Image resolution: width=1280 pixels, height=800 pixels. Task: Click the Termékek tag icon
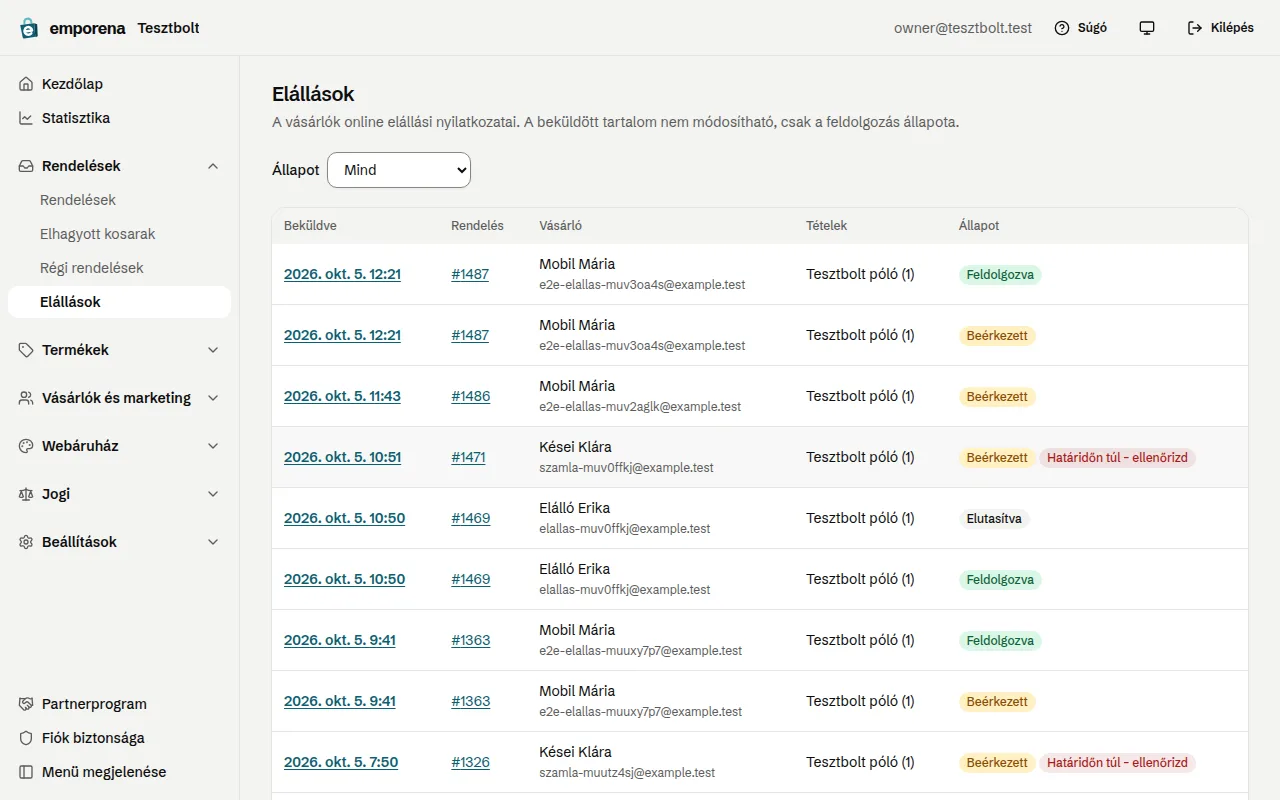(x=26, y=350)
